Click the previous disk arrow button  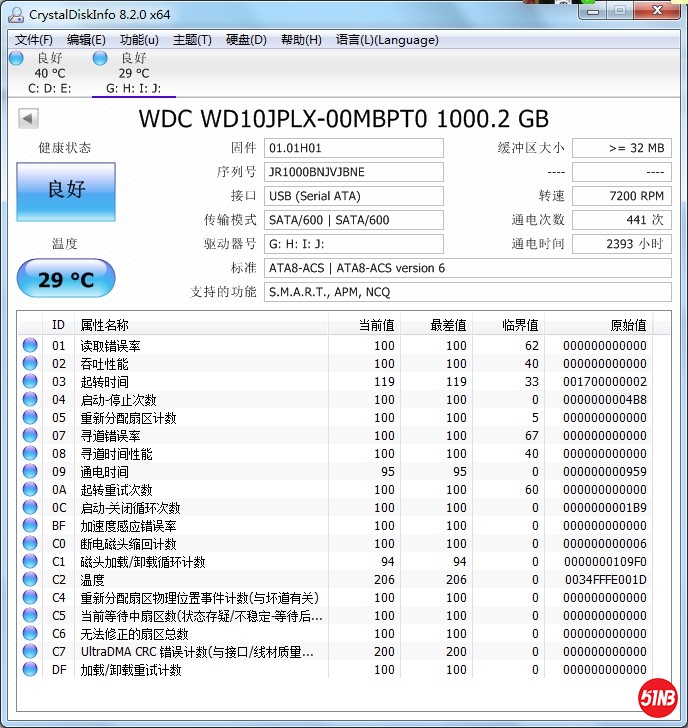(28, 119)
